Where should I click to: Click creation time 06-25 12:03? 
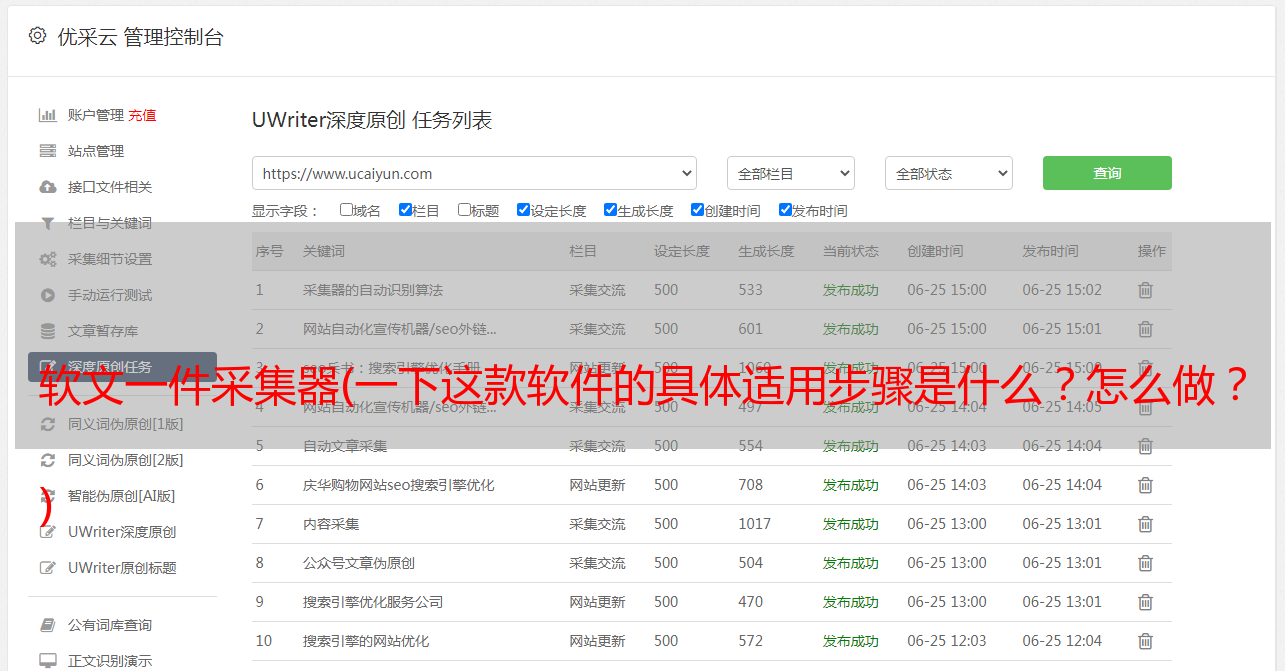[947, 641]
